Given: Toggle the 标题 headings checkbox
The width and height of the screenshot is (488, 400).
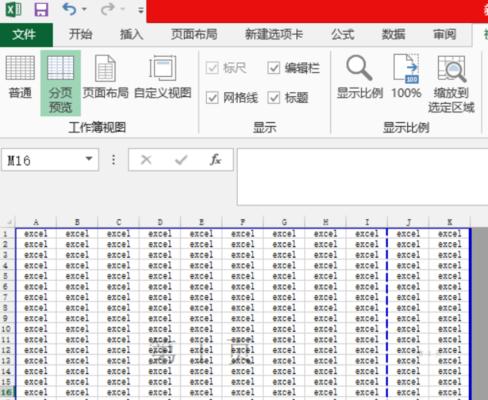Looking at the screenshot, I should coord(274,98).
